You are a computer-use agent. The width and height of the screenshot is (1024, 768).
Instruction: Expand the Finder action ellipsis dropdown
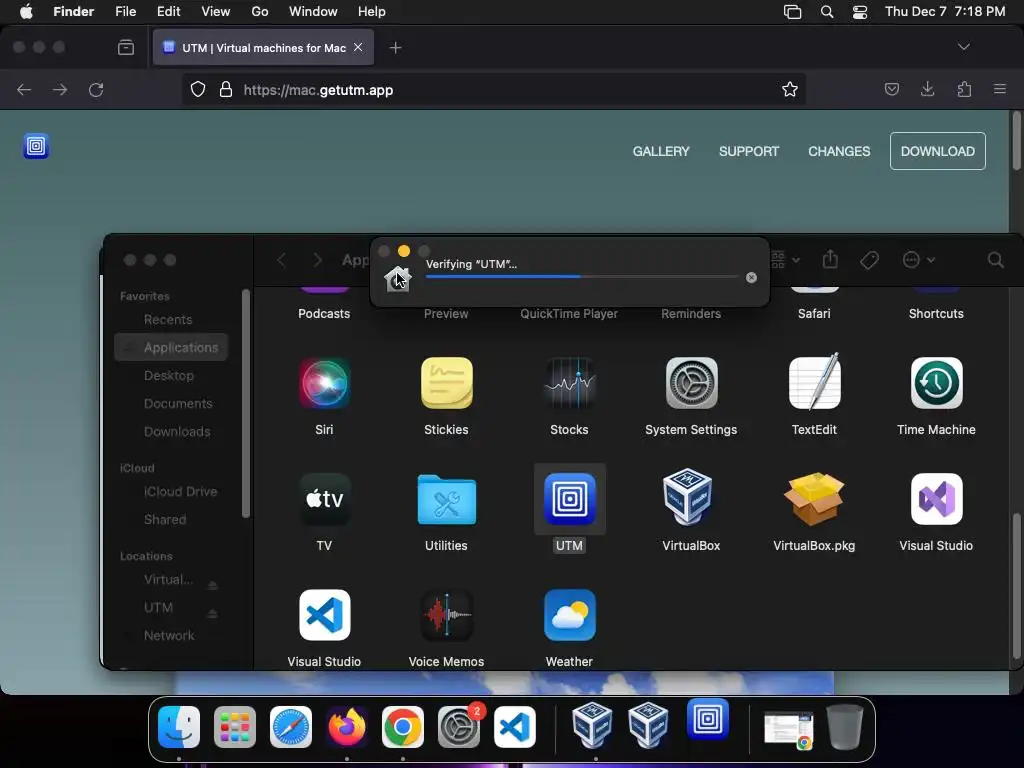(x=918, y=260)
